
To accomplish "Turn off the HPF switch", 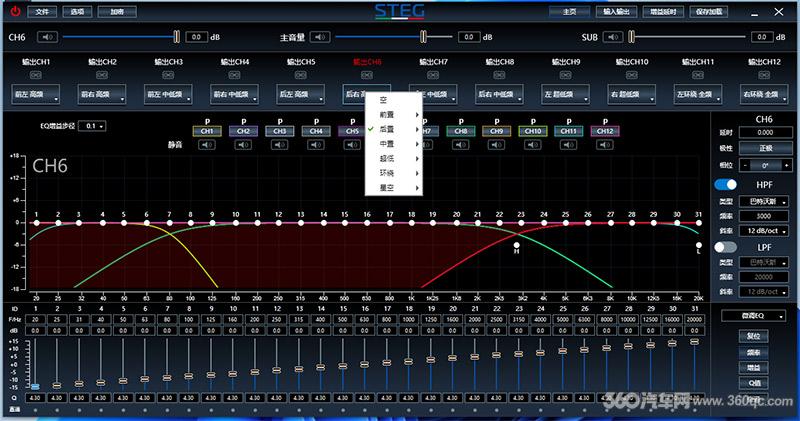I will pyautogui.click(x=726, y=184).
